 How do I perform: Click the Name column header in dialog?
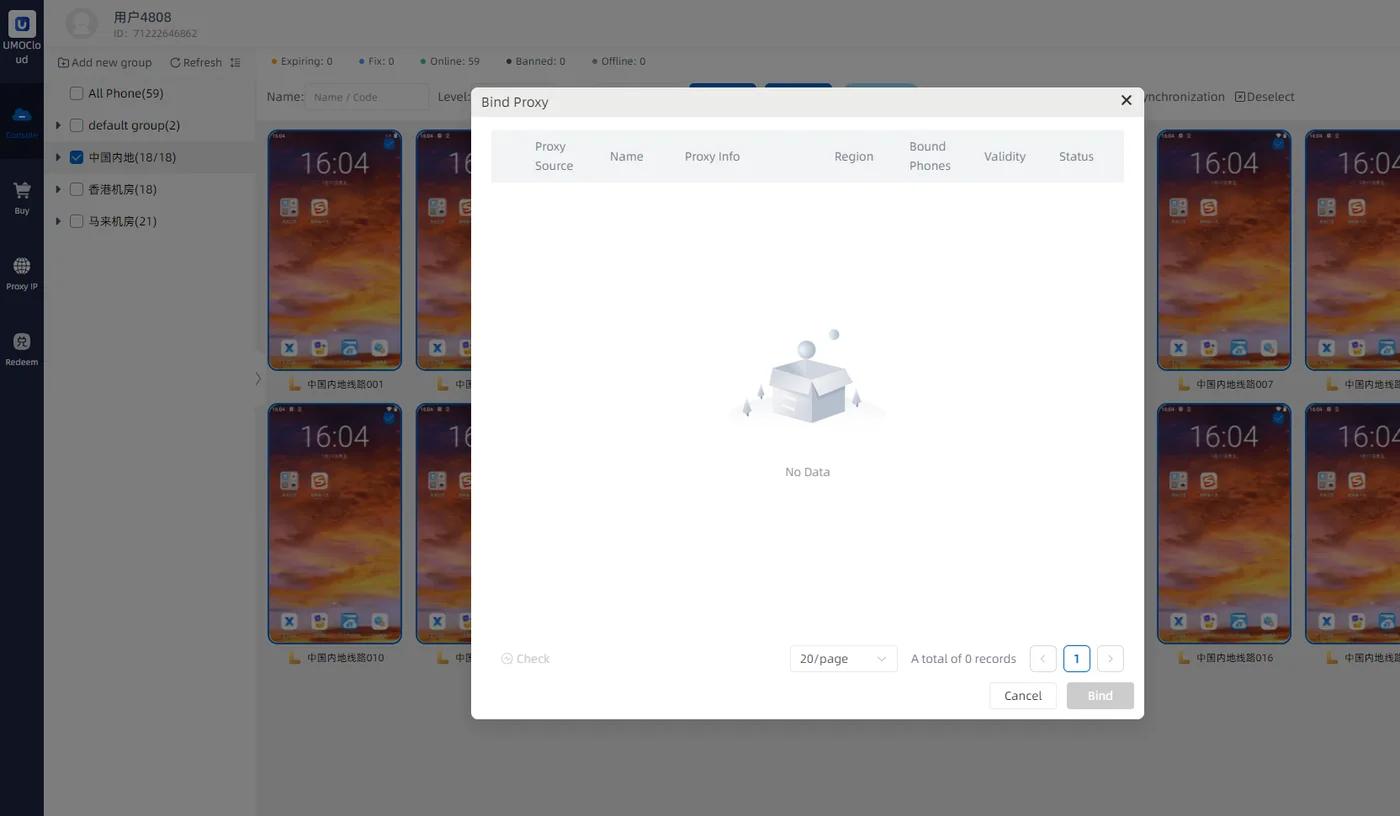point(627,156)
